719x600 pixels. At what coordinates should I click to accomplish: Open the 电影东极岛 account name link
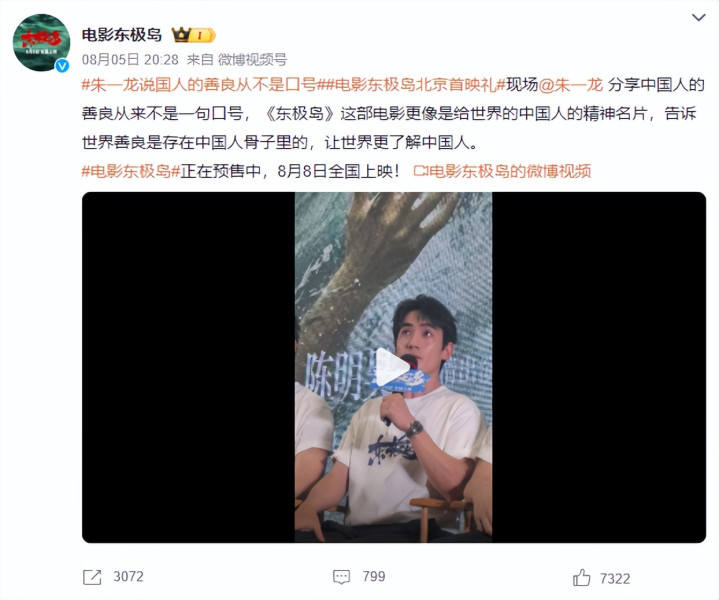point(122,35)
